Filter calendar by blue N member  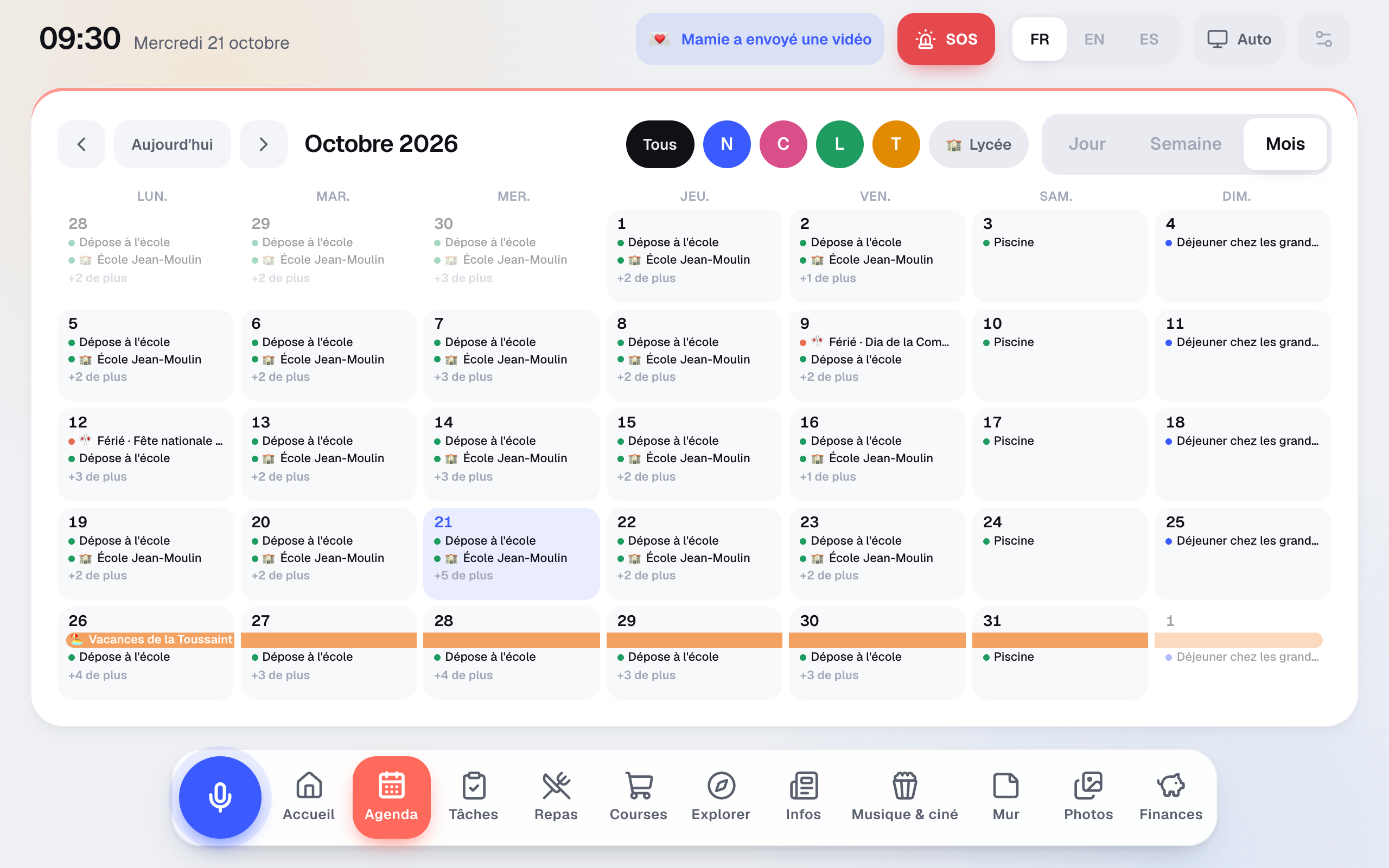tap(727, 144)
